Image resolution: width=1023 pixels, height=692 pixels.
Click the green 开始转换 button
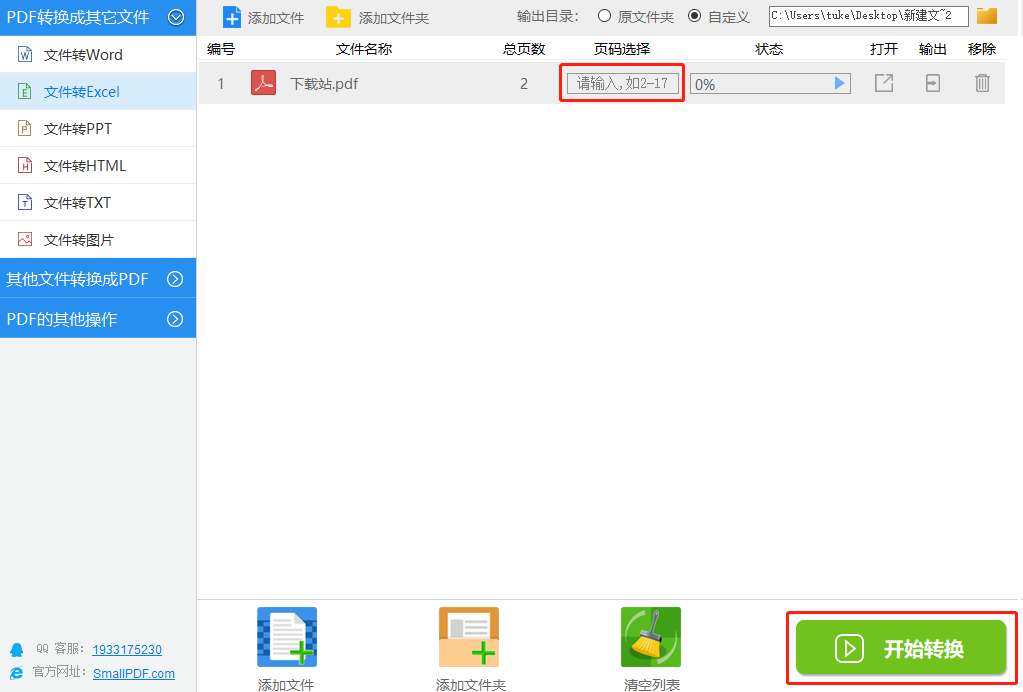point(901,648)
